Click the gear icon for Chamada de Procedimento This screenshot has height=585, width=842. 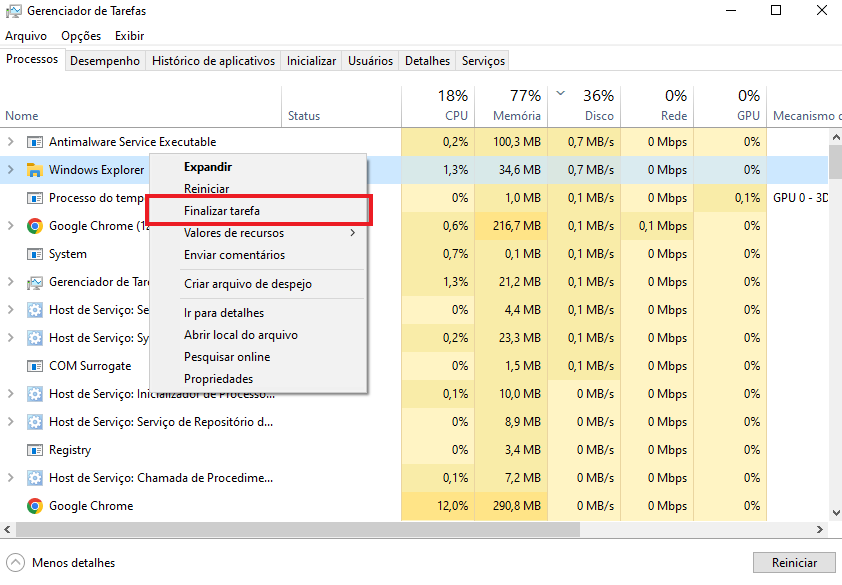[x=35, y=478]
